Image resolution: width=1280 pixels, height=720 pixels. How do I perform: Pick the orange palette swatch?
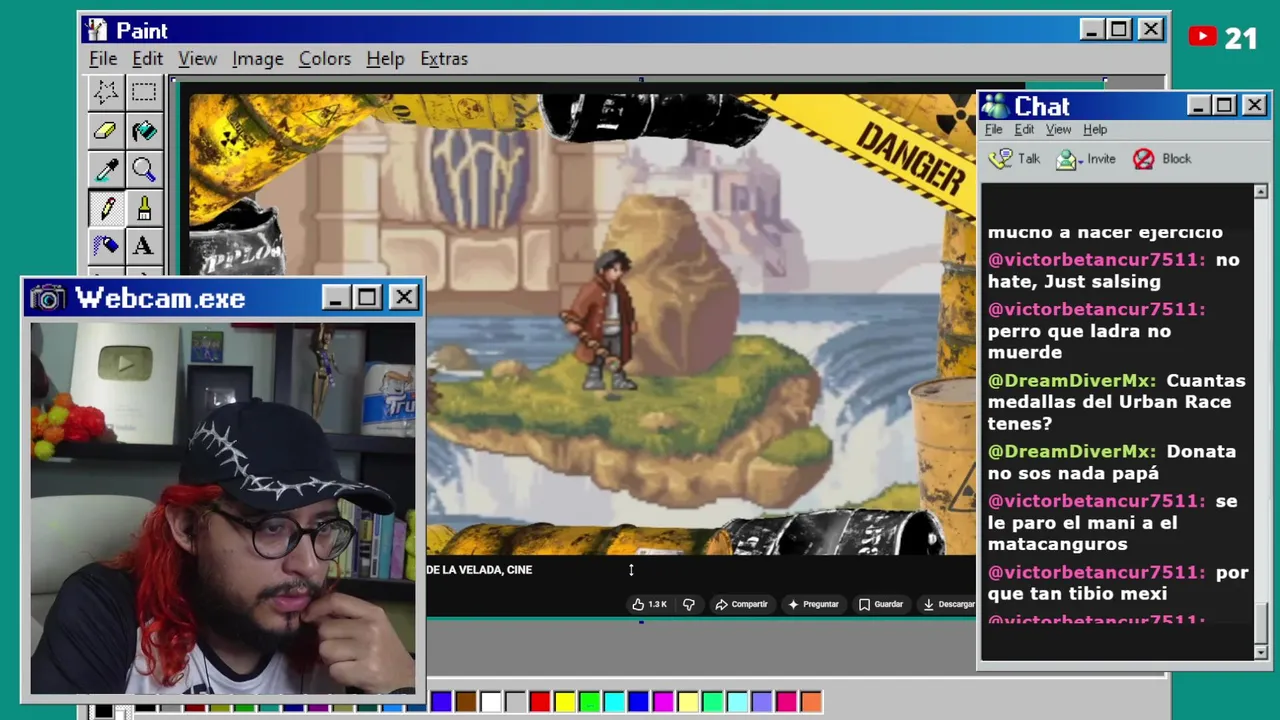click(x=811, y=702)
